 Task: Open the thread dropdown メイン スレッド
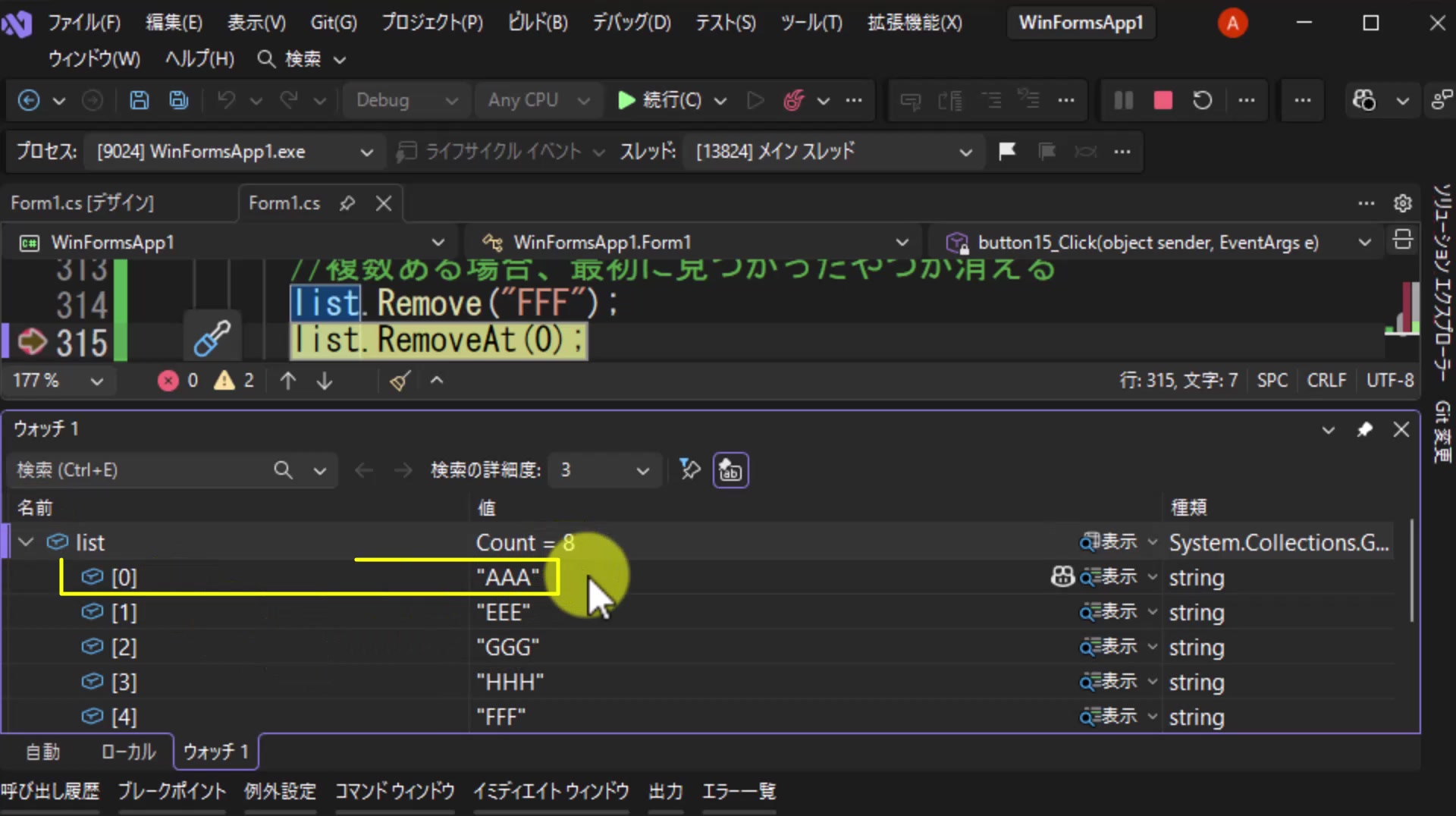tap(833, 152)
